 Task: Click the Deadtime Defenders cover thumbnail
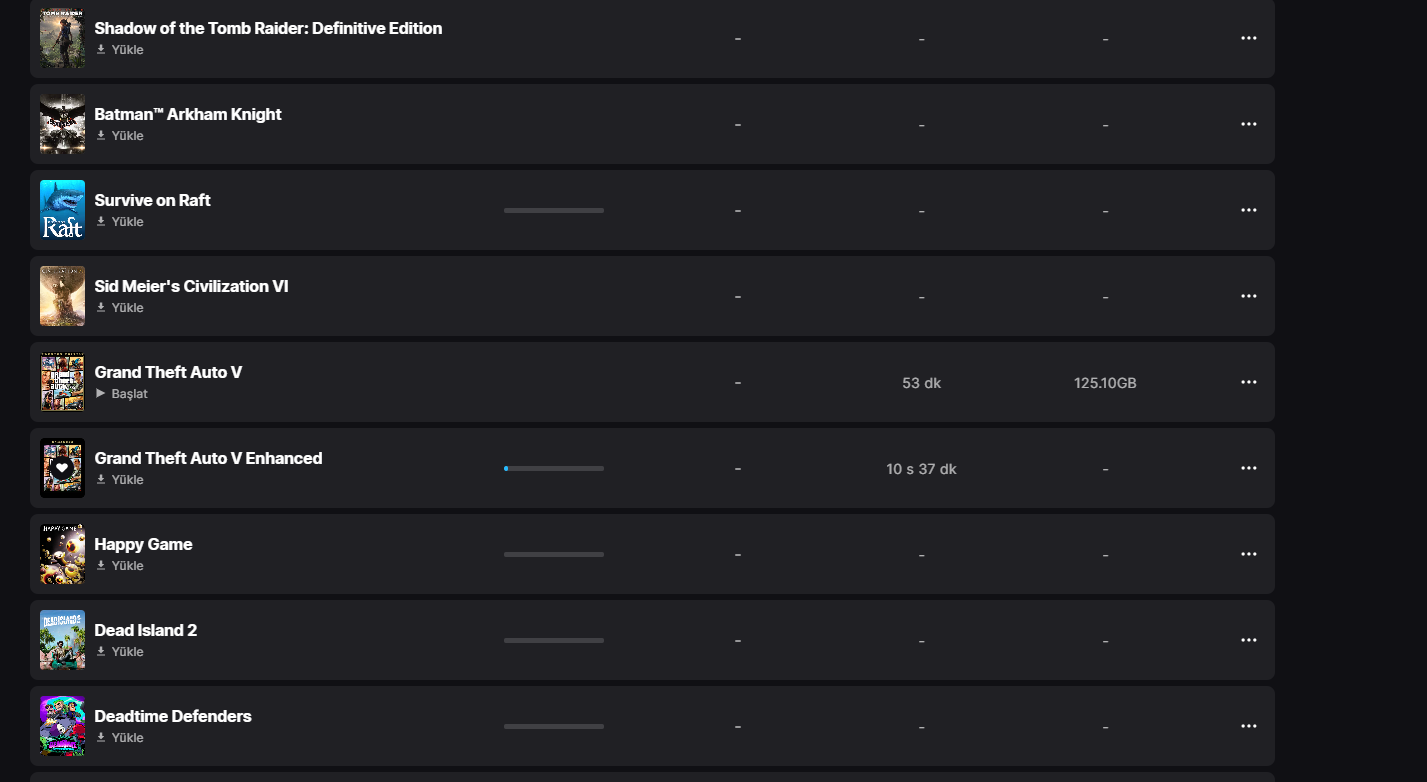point(62,726)
